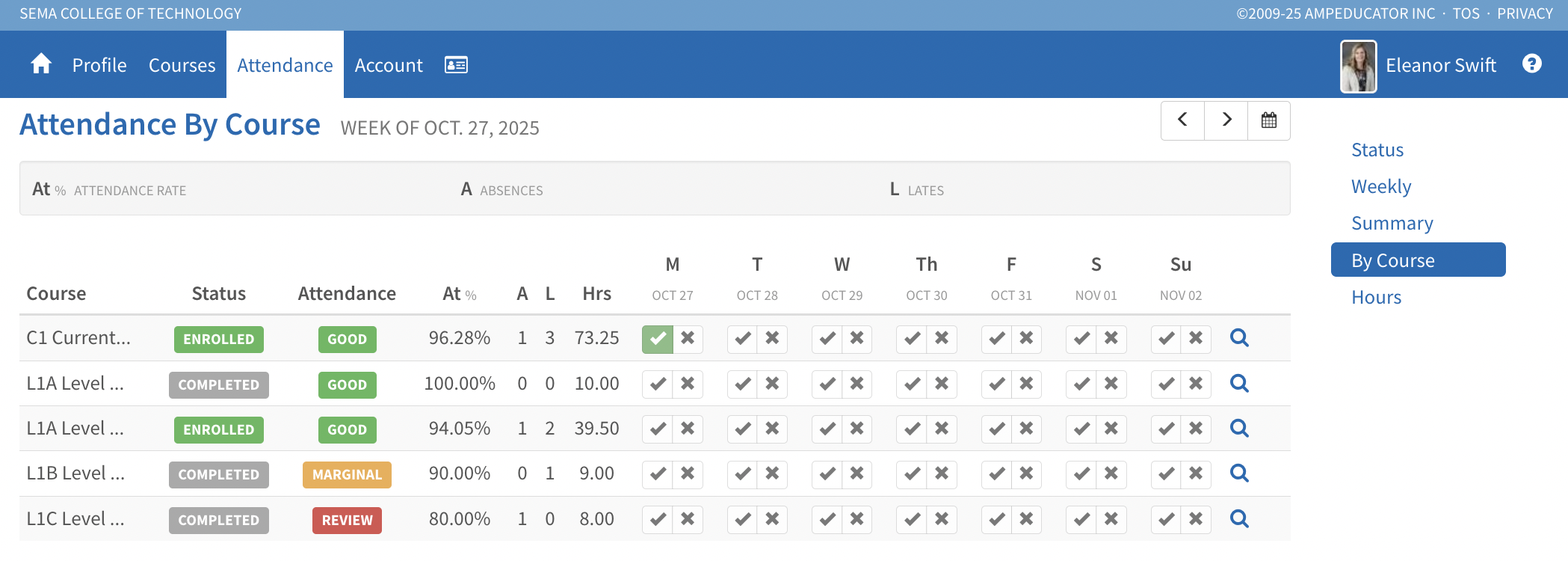Mark C1 Current absent on Tuesday Oct 28
The image size is (1568, 561).
tap(772, 339)
